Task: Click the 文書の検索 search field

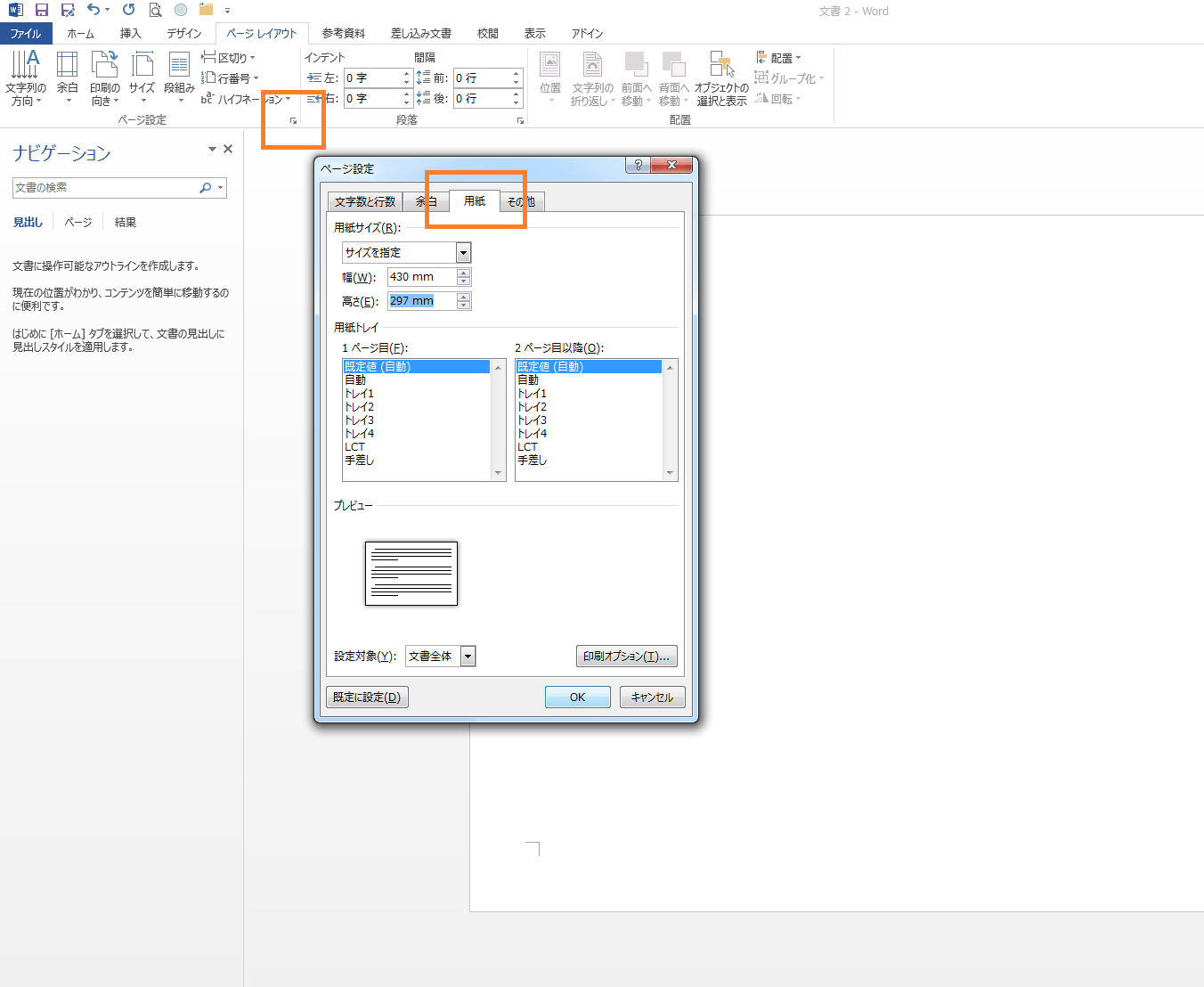Action: coord(105,187)
